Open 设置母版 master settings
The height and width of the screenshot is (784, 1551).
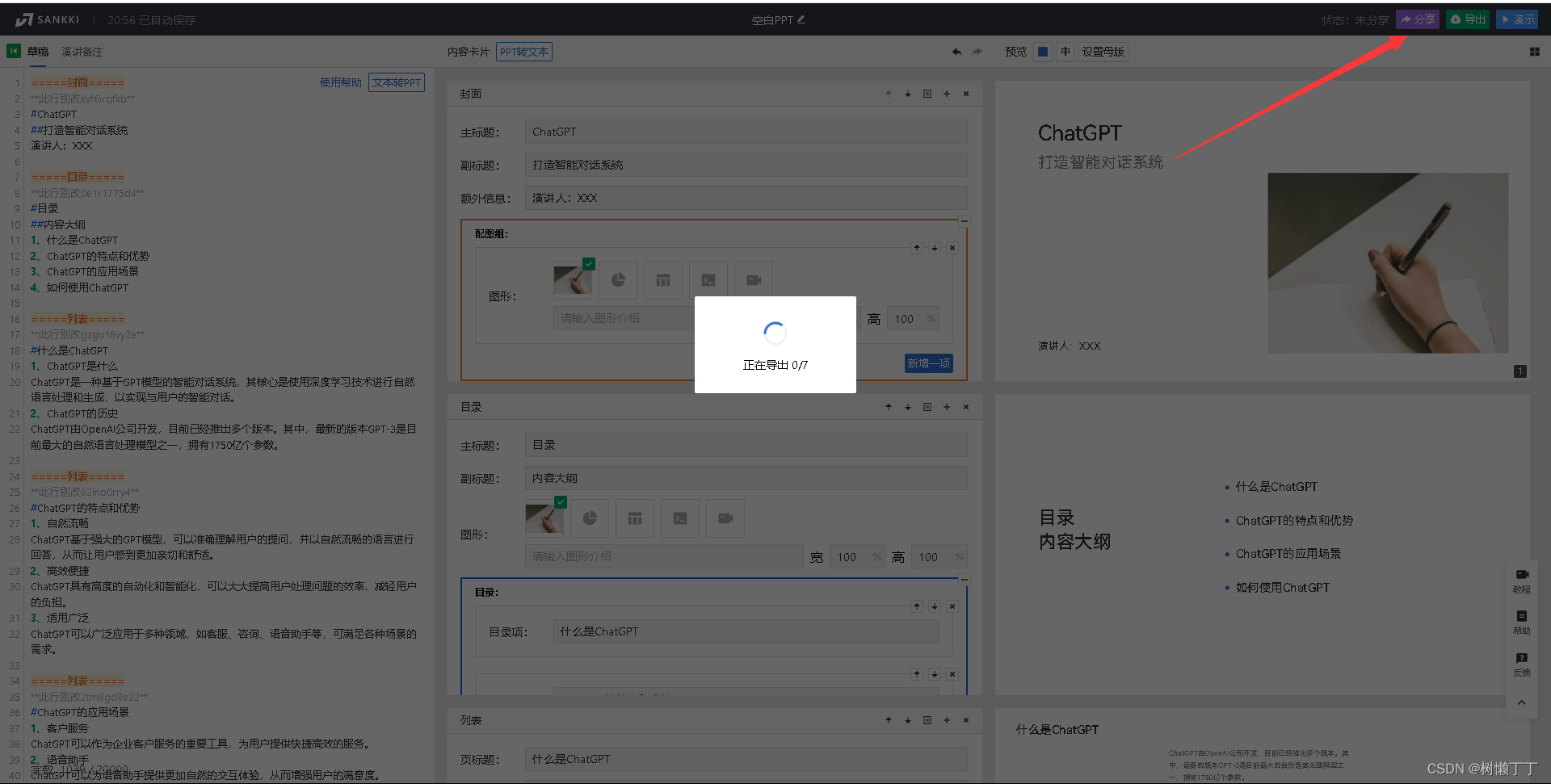(1103, 52)
